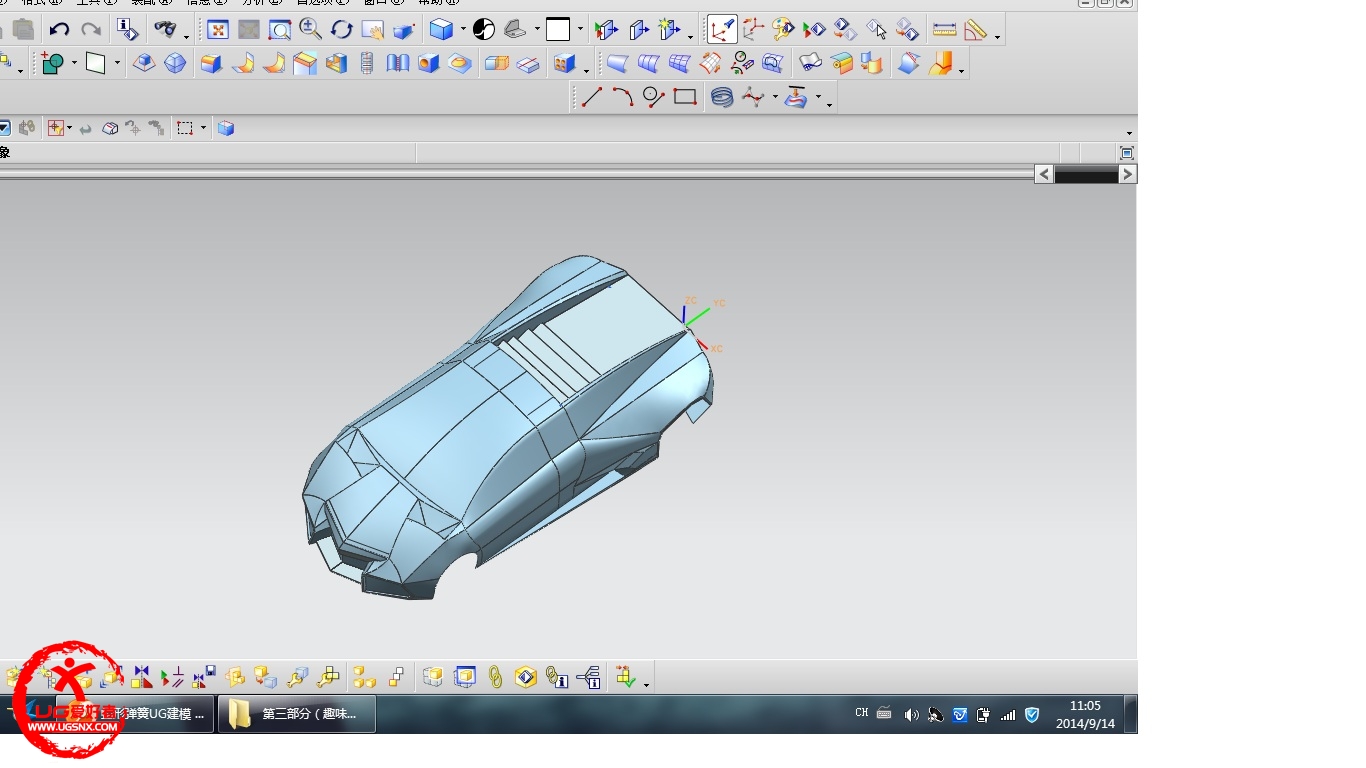Click the horizontal scrollbar left arrow

[x=1044, y=174]
